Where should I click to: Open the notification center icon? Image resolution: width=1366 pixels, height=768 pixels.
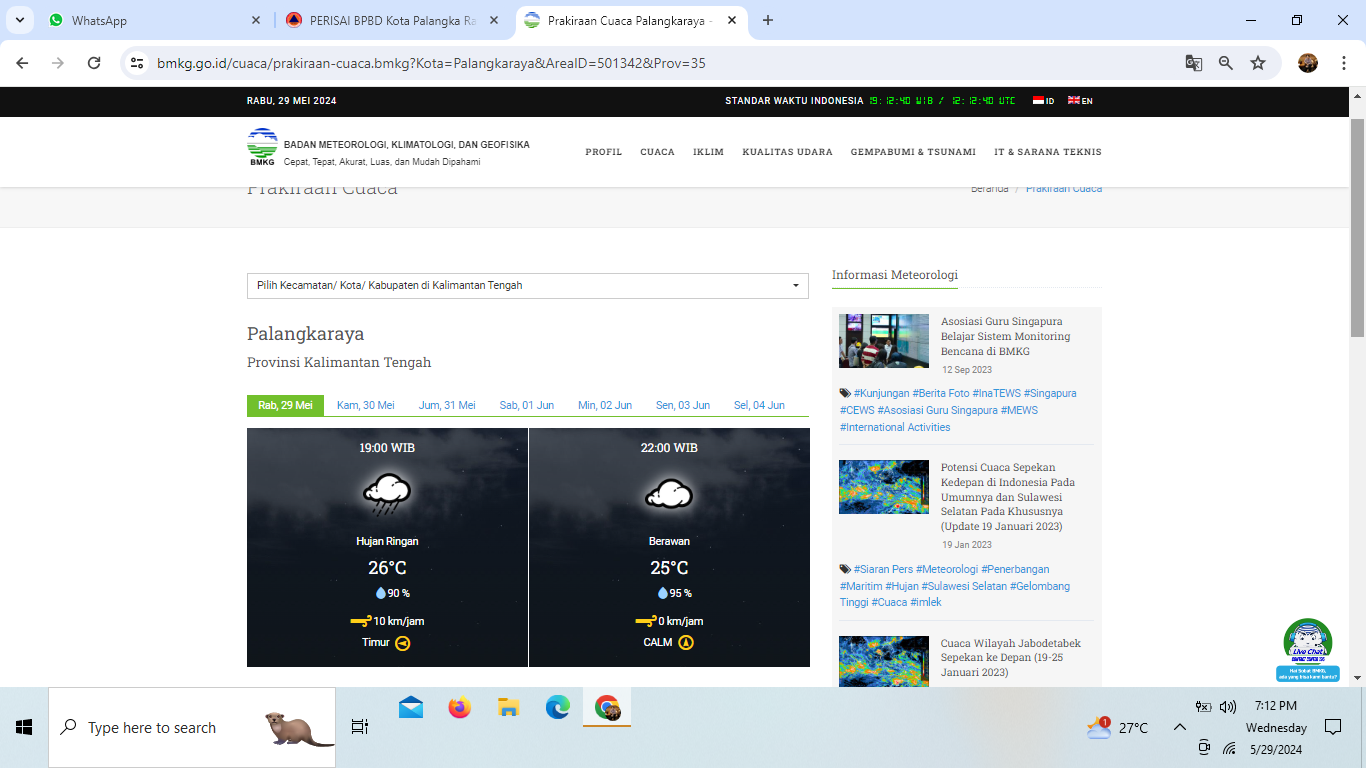[x=1332, y=727]
